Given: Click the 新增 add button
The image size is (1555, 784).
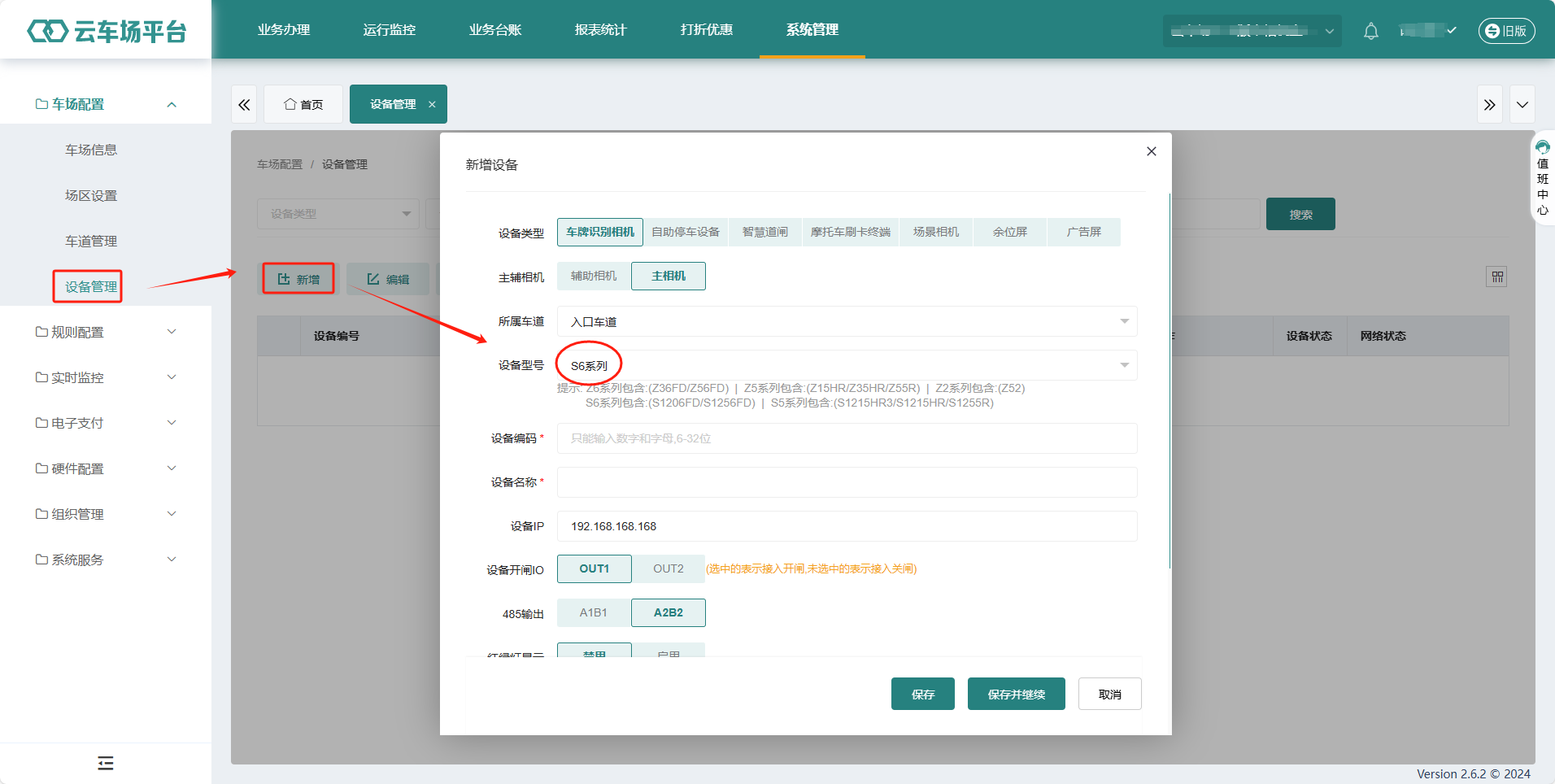Looking at the screenshot, I should coord(298,279).
